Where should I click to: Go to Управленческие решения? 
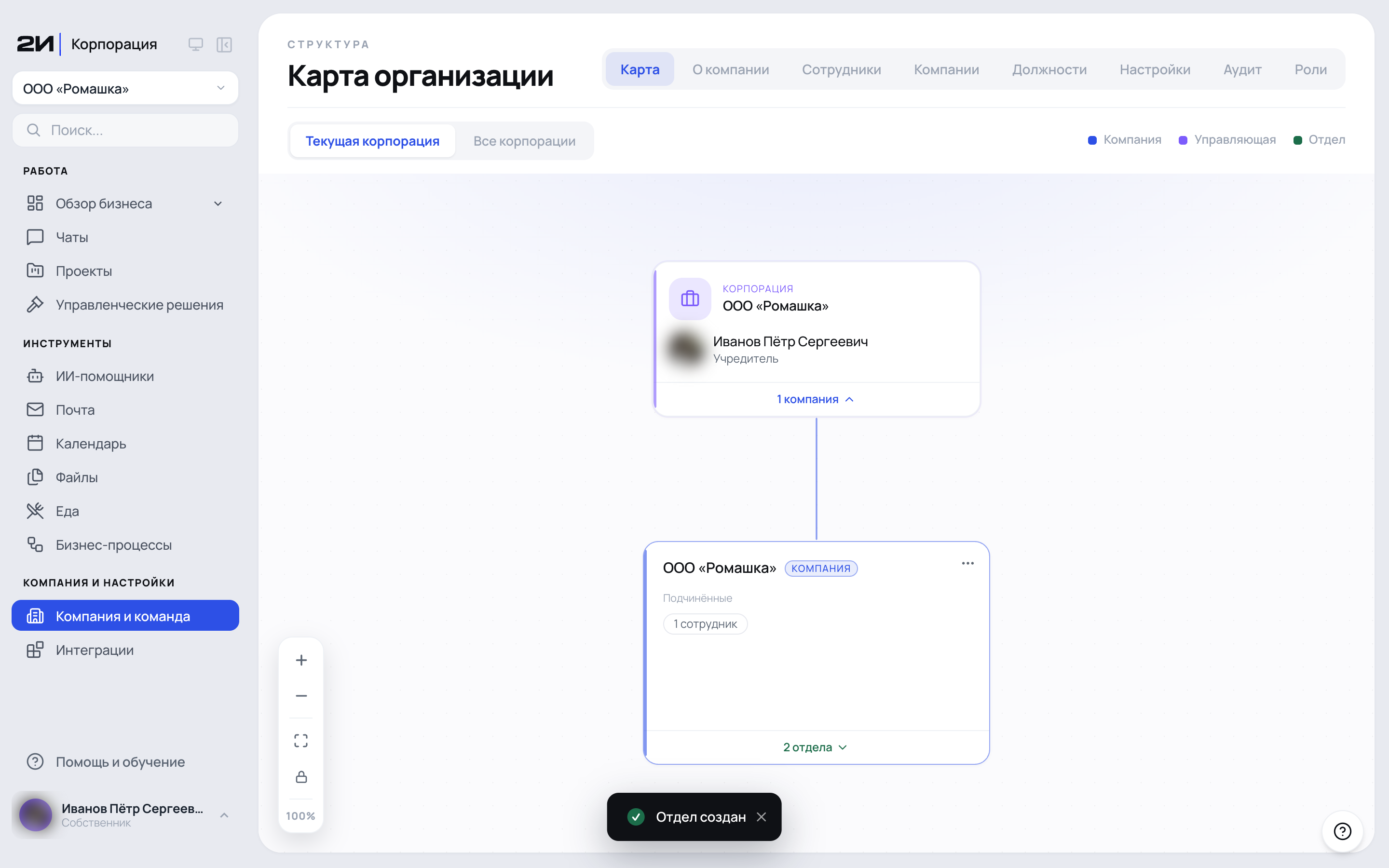tap(125, 305)
